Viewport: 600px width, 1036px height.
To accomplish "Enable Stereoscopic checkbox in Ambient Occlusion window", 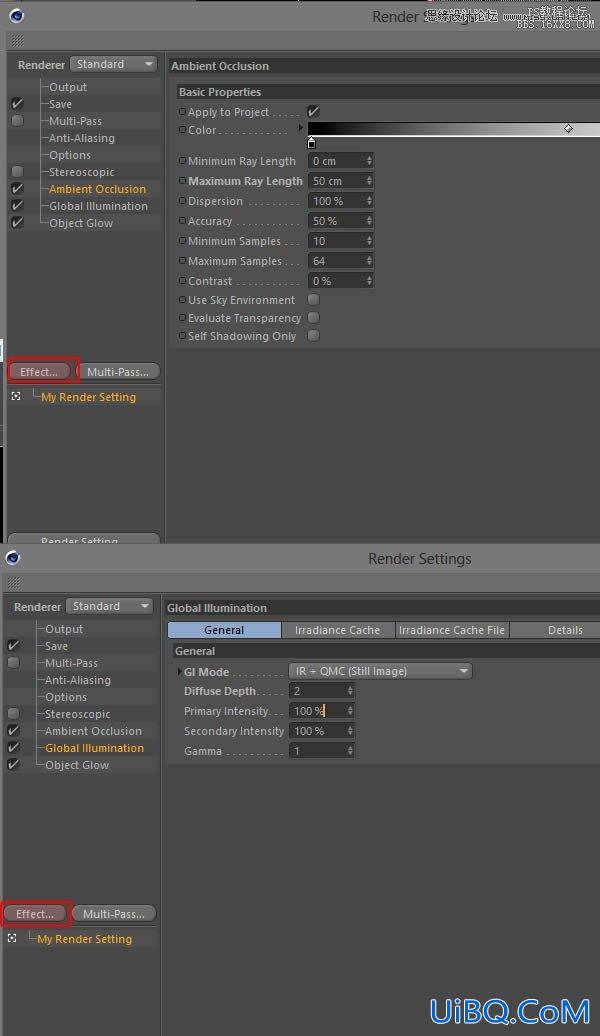I will (x=17, y=172).
